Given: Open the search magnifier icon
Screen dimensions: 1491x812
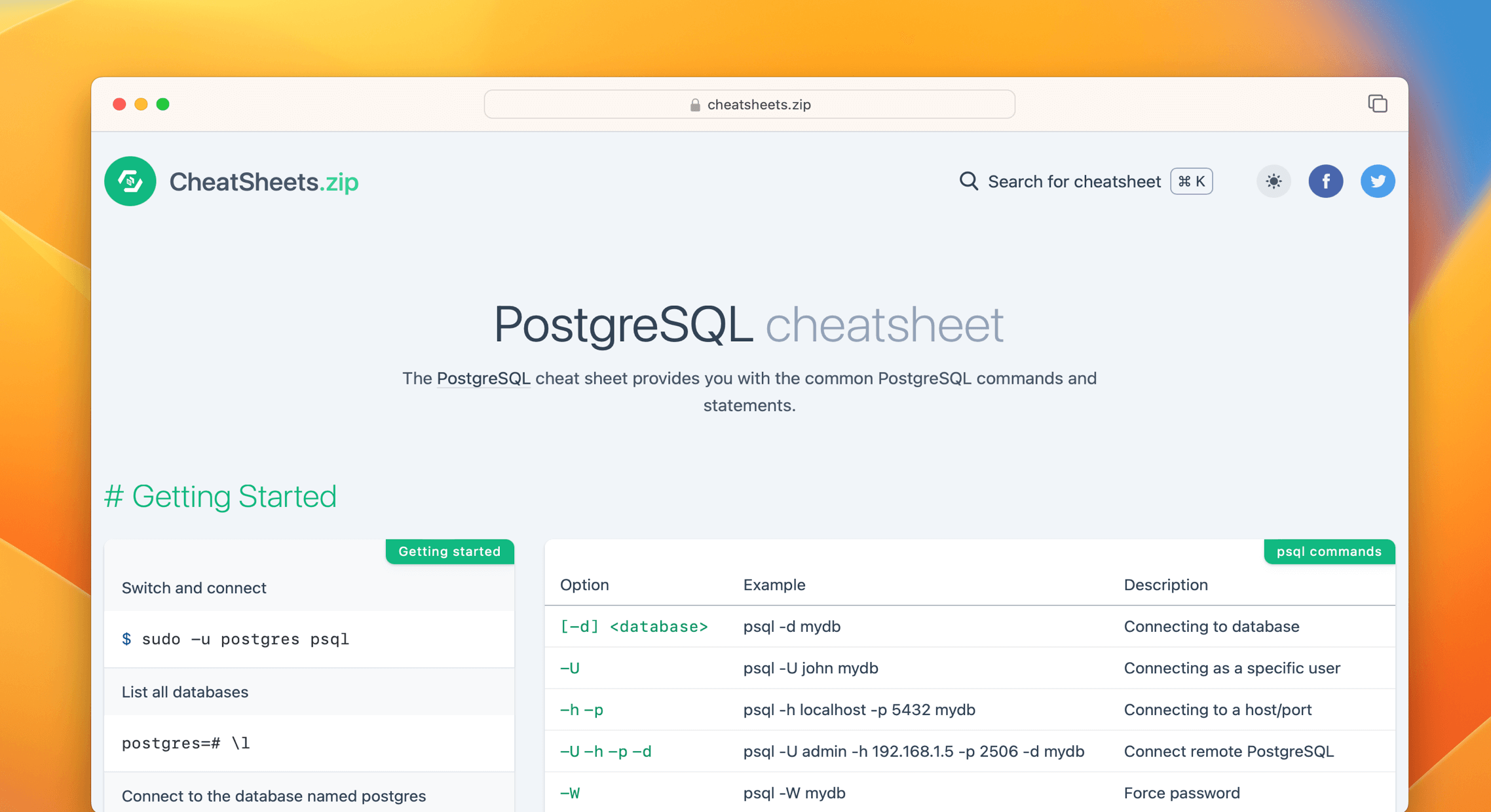Looking at the screenshot, I should pos(968,181).
